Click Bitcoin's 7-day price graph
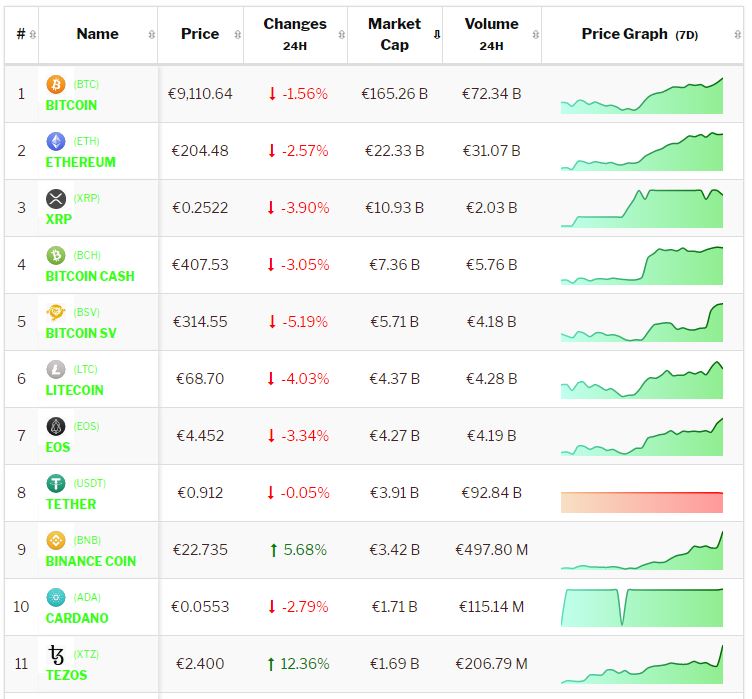Screen dimensions: 752x699 (641, 95)
